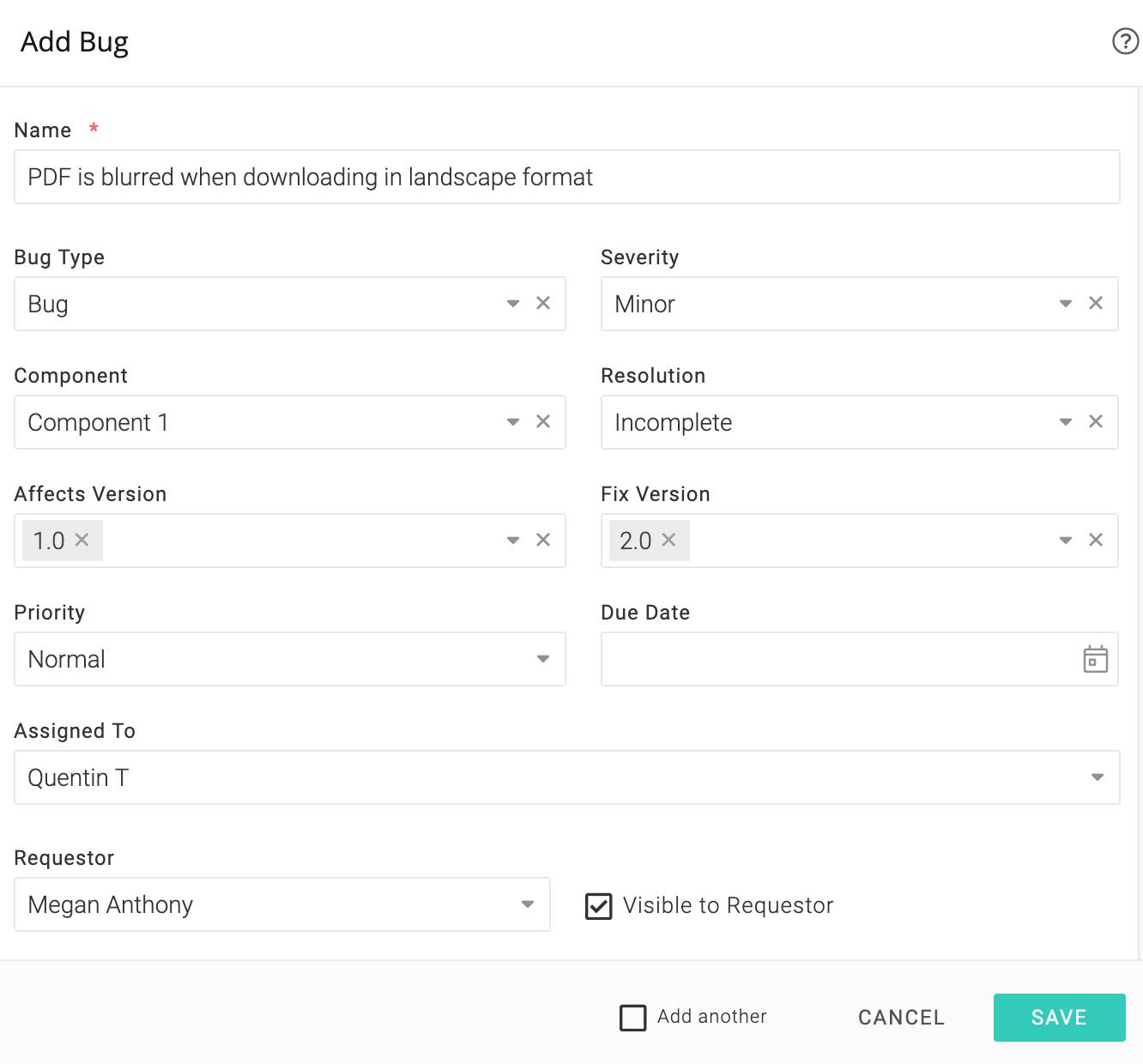Clear the Resolution field value
Image resolution: width=1143 pixels, height=1064 pixels.
click(1095, 421)
